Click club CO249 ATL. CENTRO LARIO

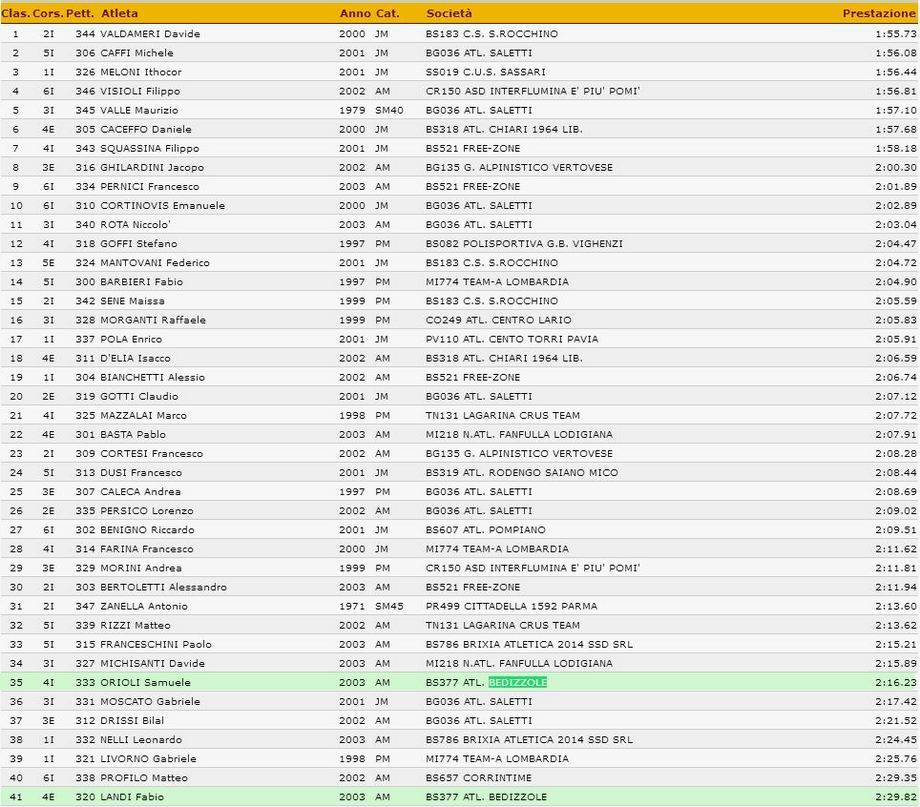498,320
